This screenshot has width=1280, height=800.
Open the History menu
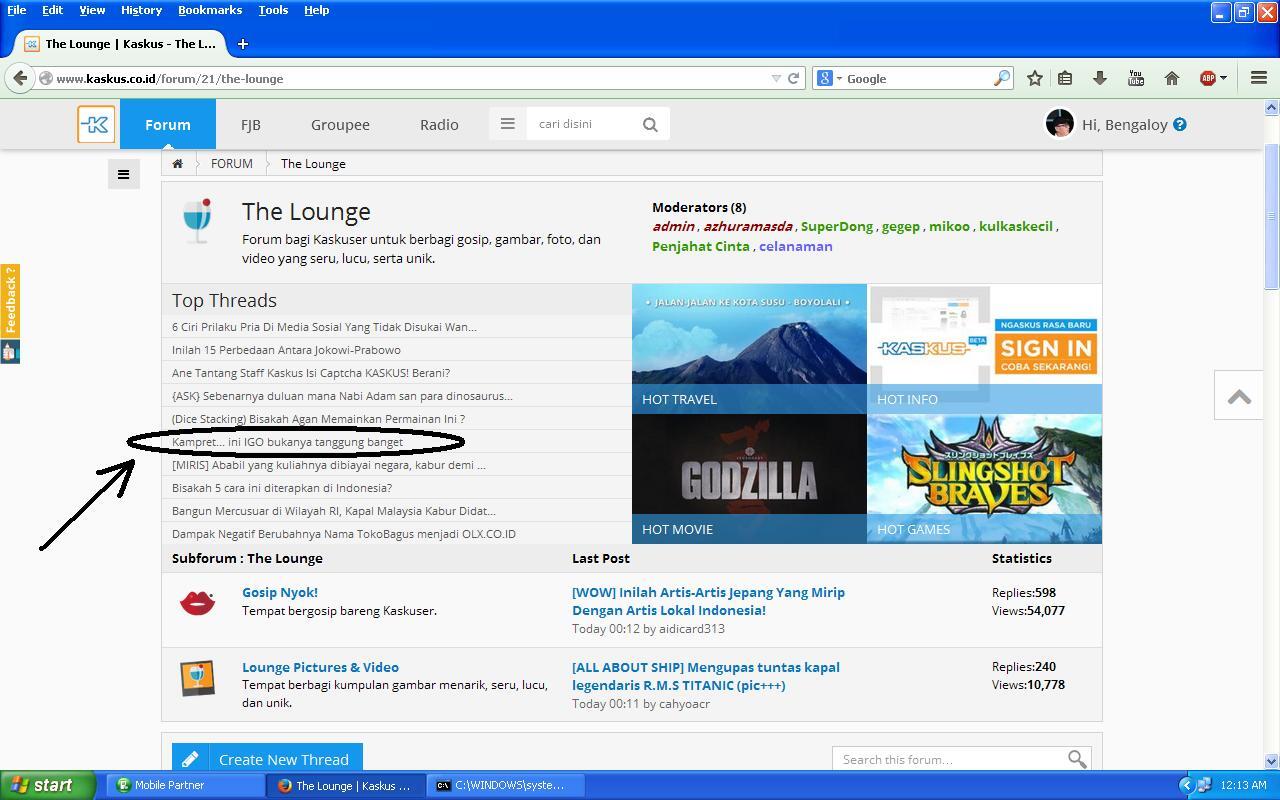pyautogui.click(x=141, y=10)
